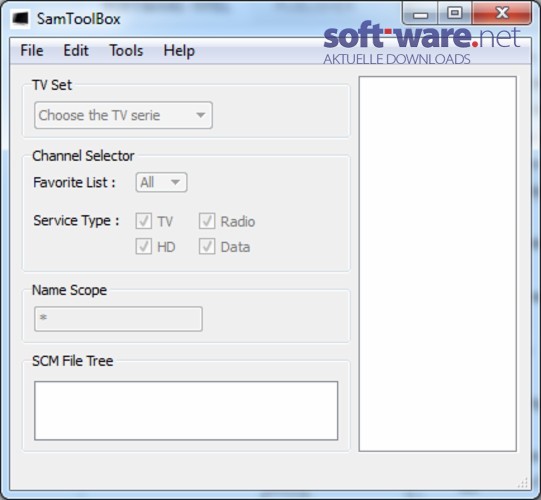Toggle the TV service type checkbox
Screen dimensions: 541x500
pos(144,221)
